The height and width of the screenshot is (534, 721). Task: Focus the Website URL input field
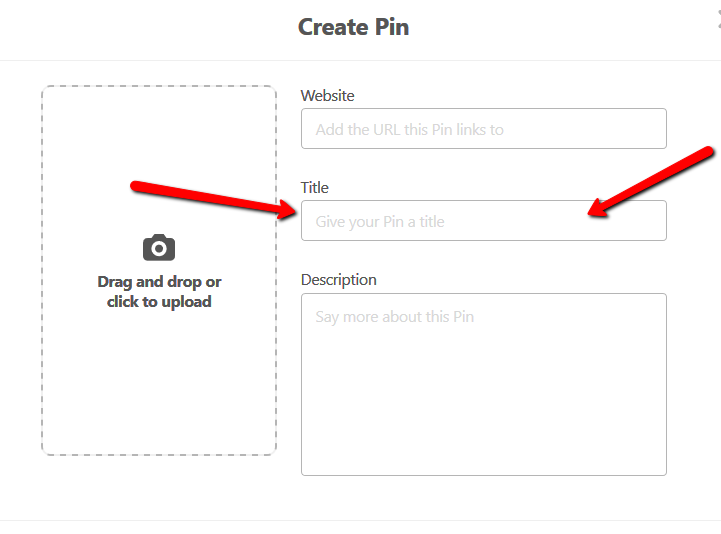click(x=483, y=129)
